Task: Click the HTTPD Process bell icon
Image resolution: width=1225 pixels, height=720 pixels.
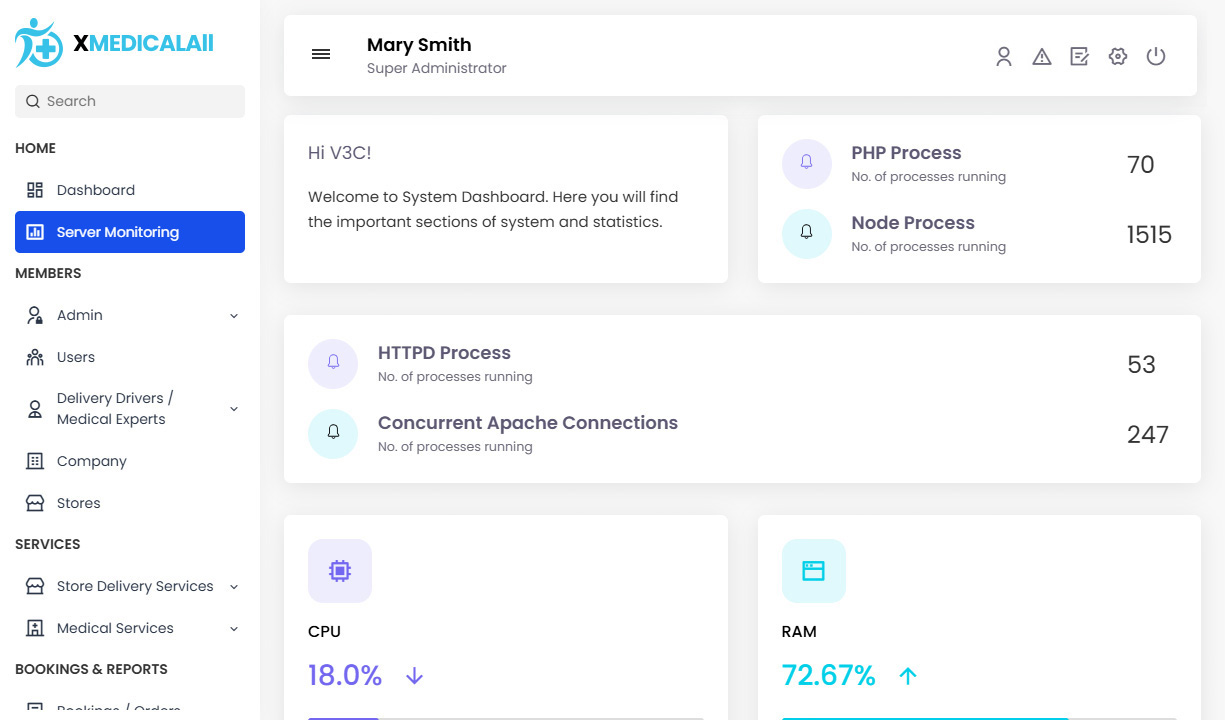Action: tap(333, 363)
